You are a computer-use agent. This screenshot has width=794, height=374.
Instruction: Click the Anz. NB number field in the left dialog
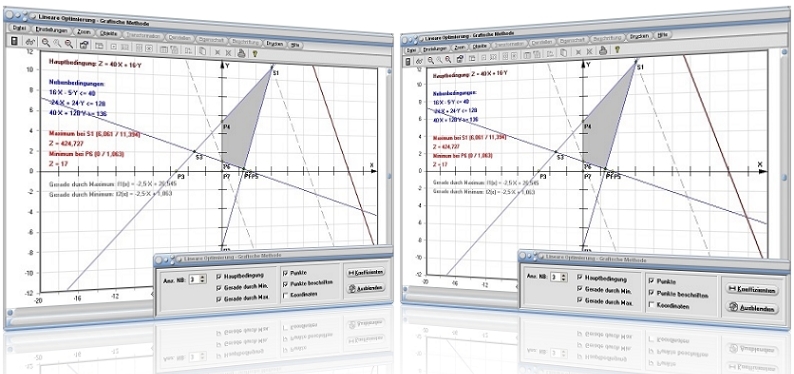(193, 278)
